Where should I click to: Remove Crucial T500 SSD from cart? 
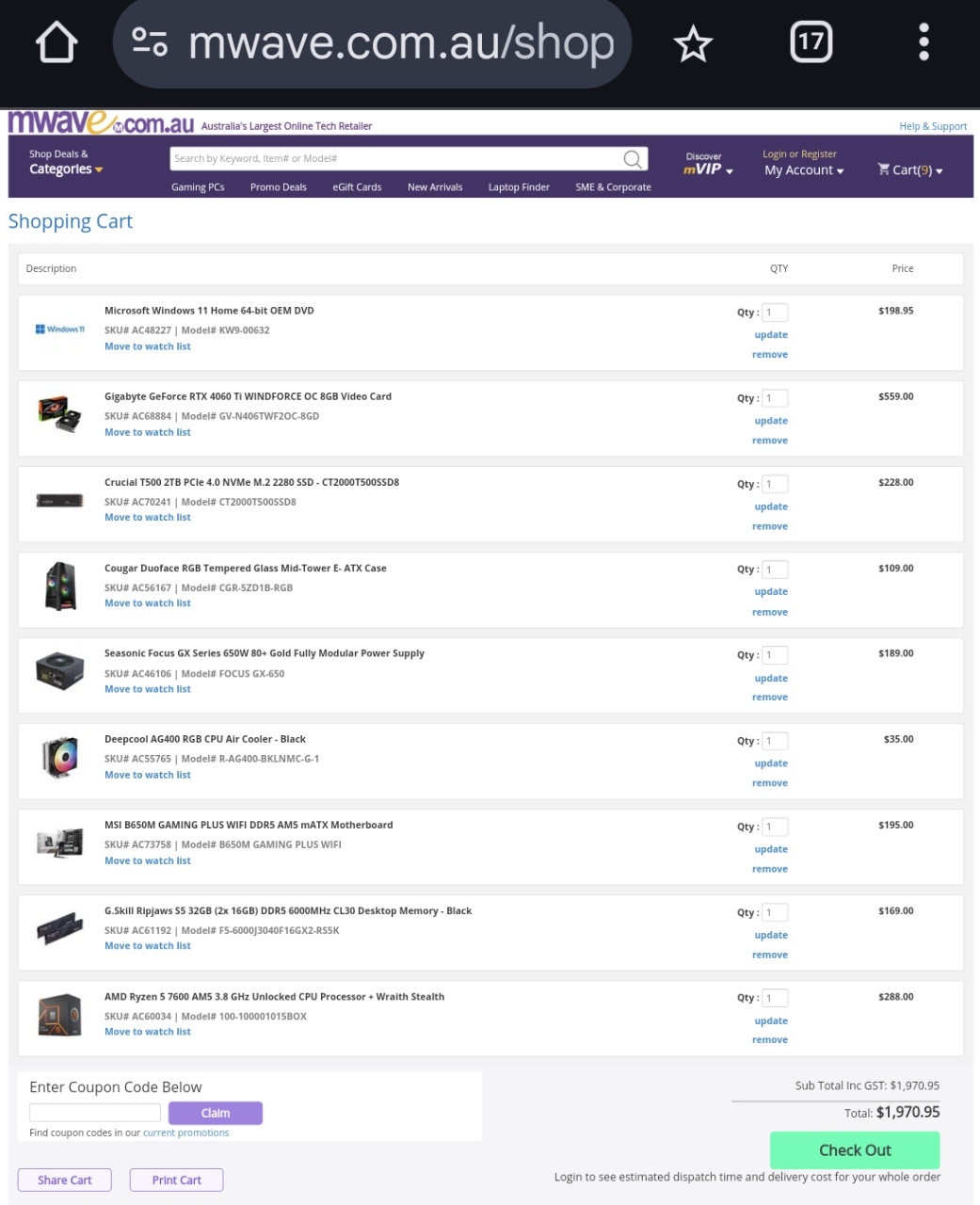(770, 526)
